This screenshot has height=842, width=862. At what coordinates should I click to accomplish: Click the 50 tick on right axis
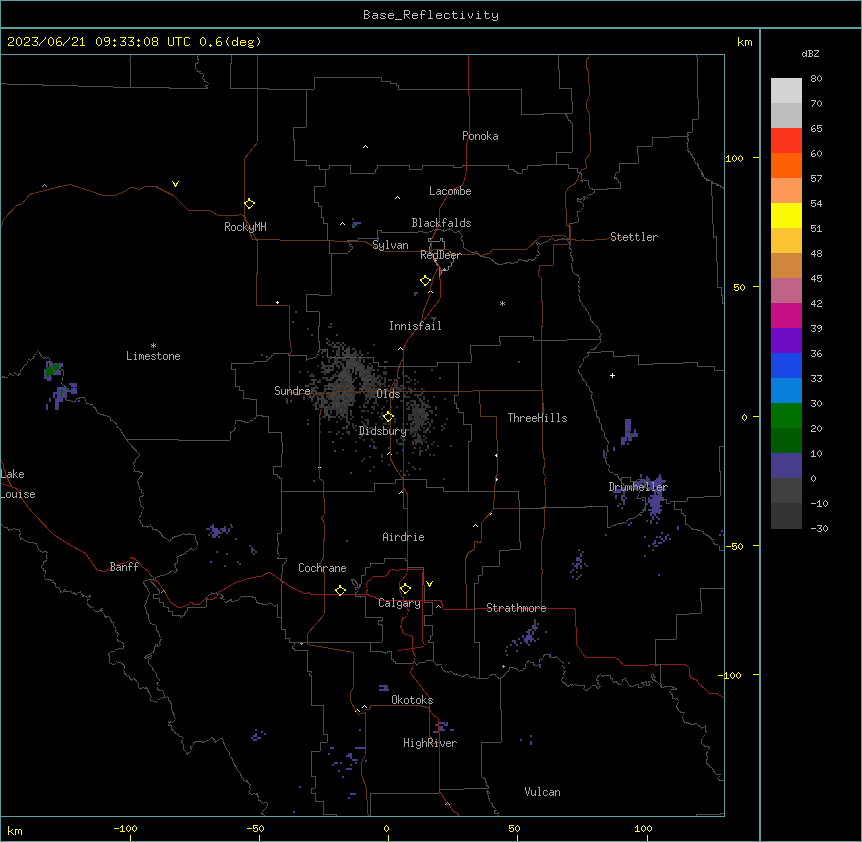tap(739, 287)
